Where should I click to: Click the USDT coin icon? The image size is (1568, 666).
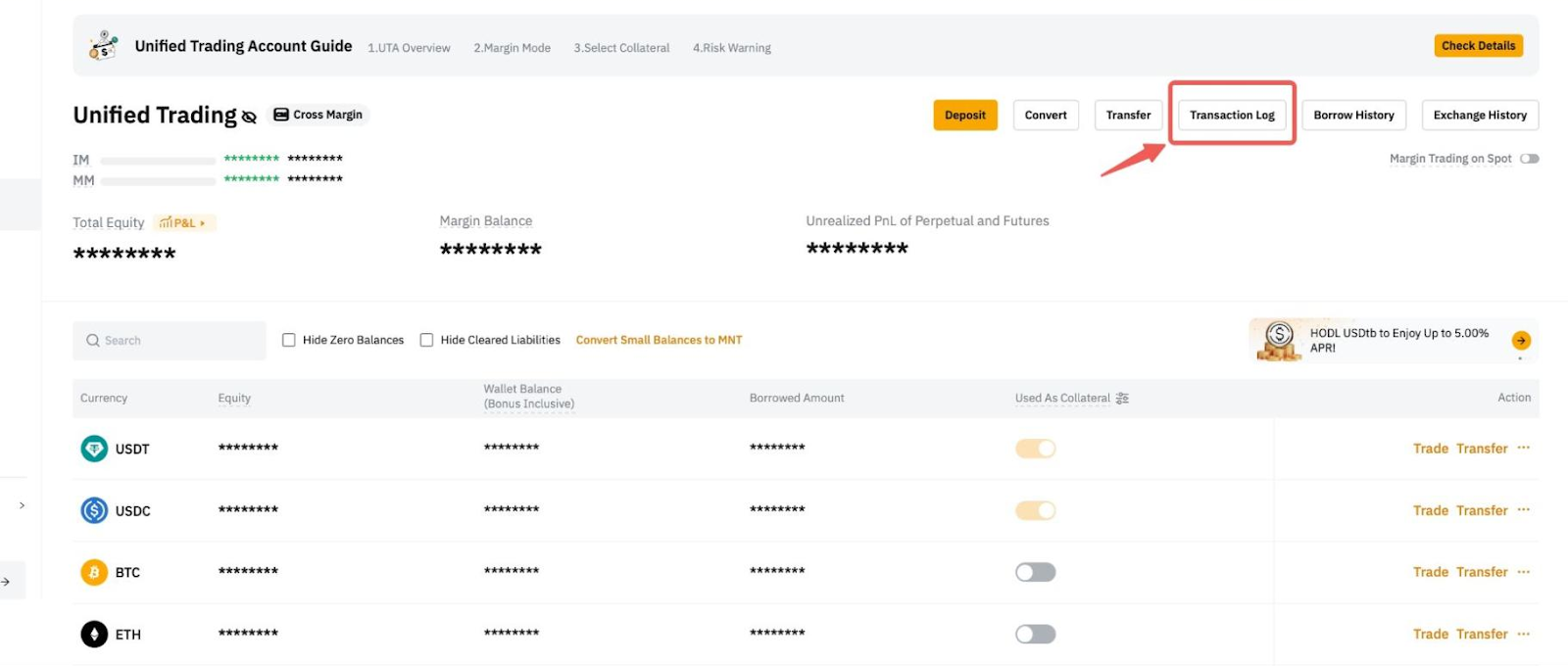pos(94,449)
